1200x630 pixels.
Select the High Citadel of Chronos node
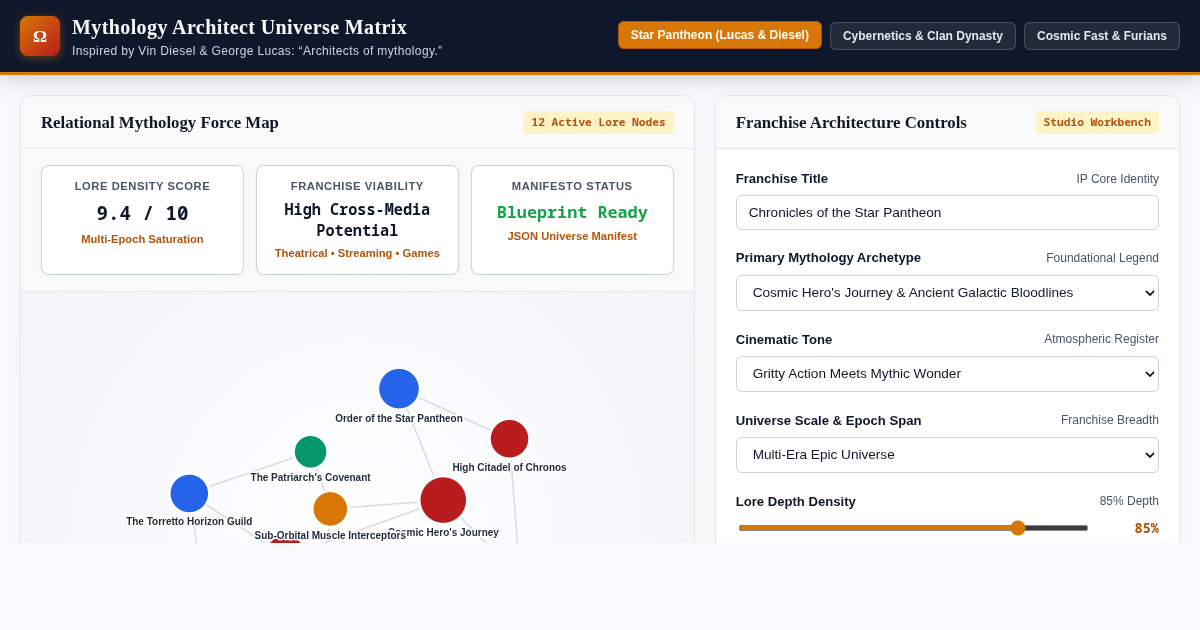pos(509,439)
